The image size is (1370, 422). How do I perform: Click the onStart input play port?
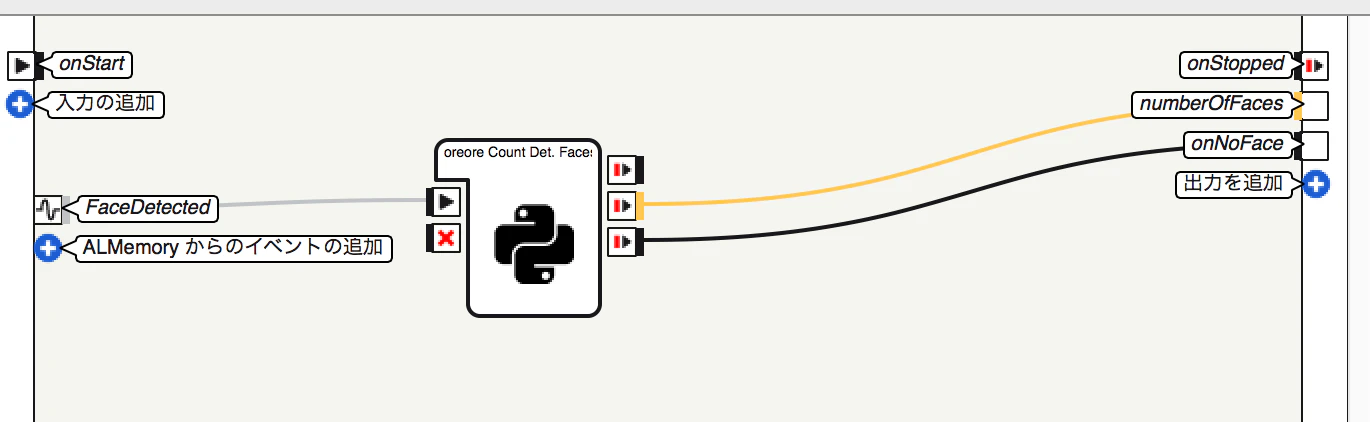click(x=21, y=66)
